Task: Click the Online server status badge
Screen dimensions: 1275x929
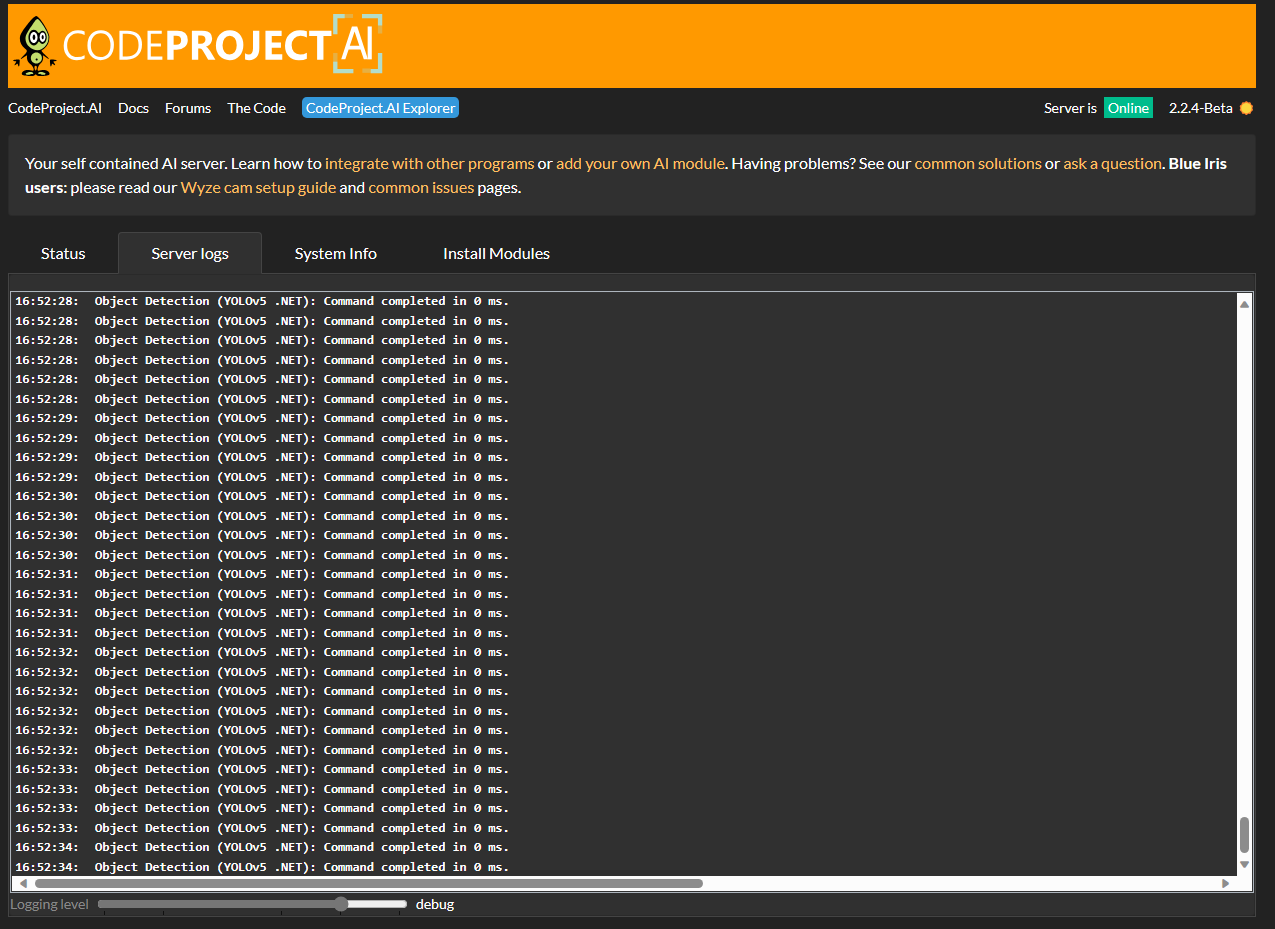Action: coord(1128,108)
